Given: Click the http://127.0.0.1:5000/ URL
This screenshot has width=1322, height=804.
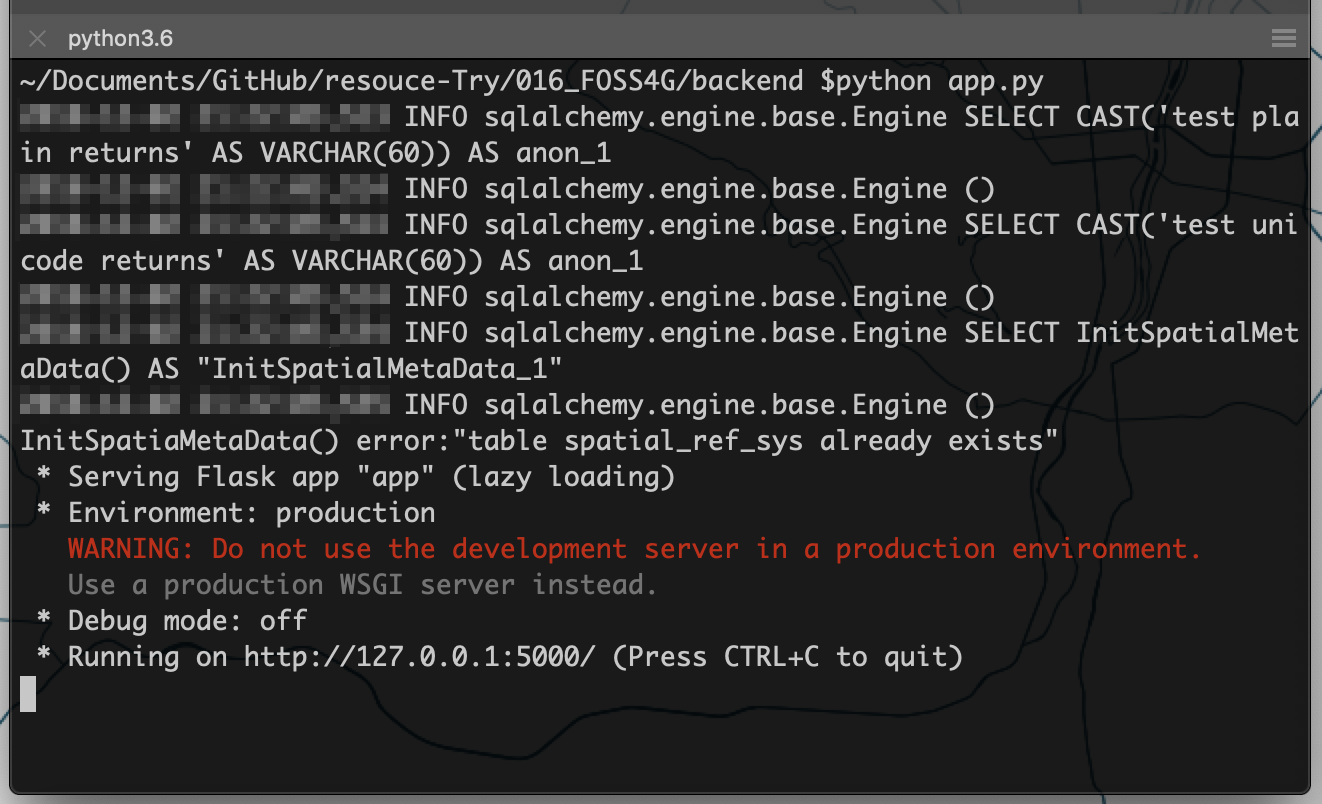Looking at the screenshot, I should pyautogui.click(x=419, y=657).
